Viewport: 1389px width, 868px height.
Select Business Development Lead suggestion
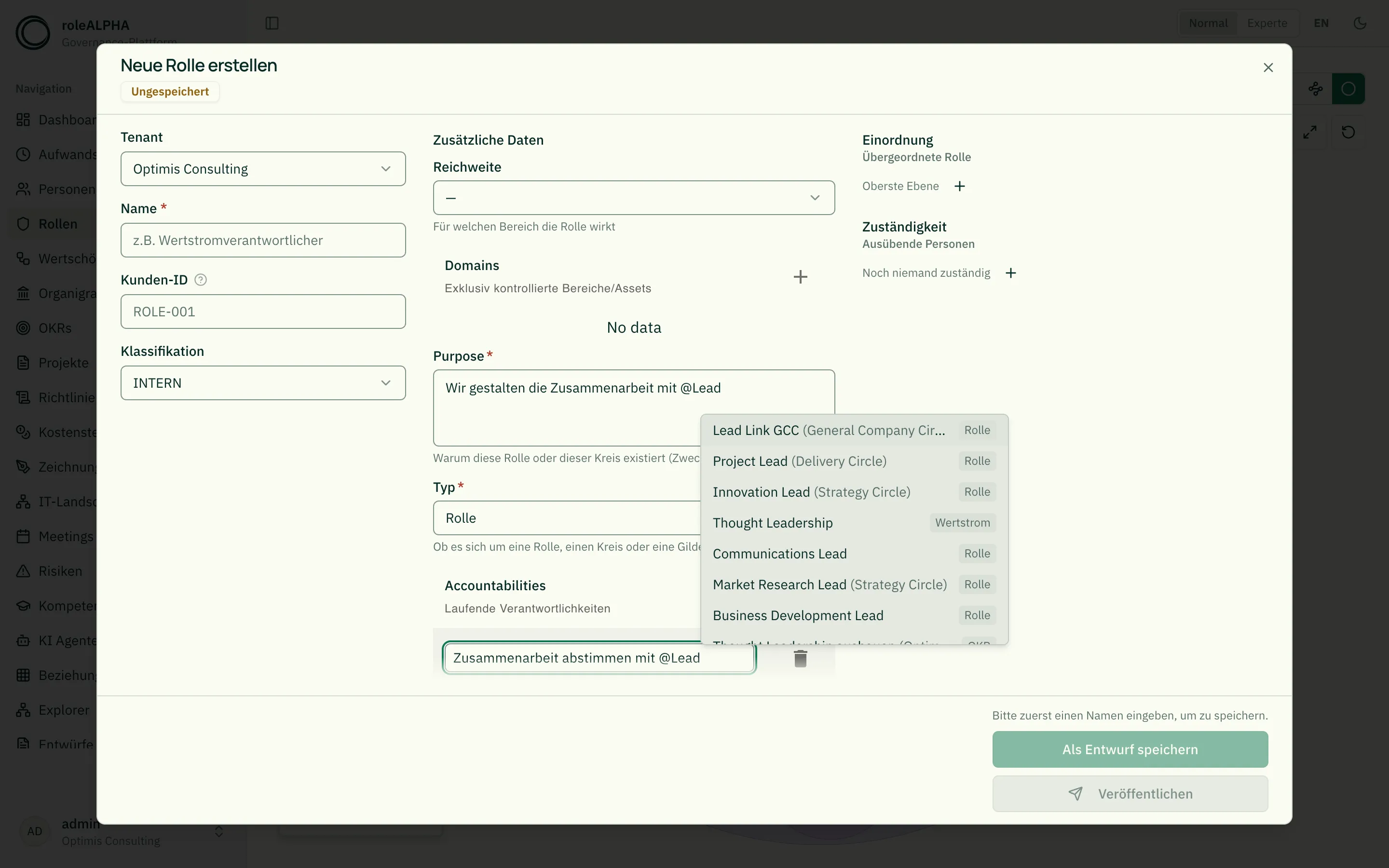(x=854, y=615)
